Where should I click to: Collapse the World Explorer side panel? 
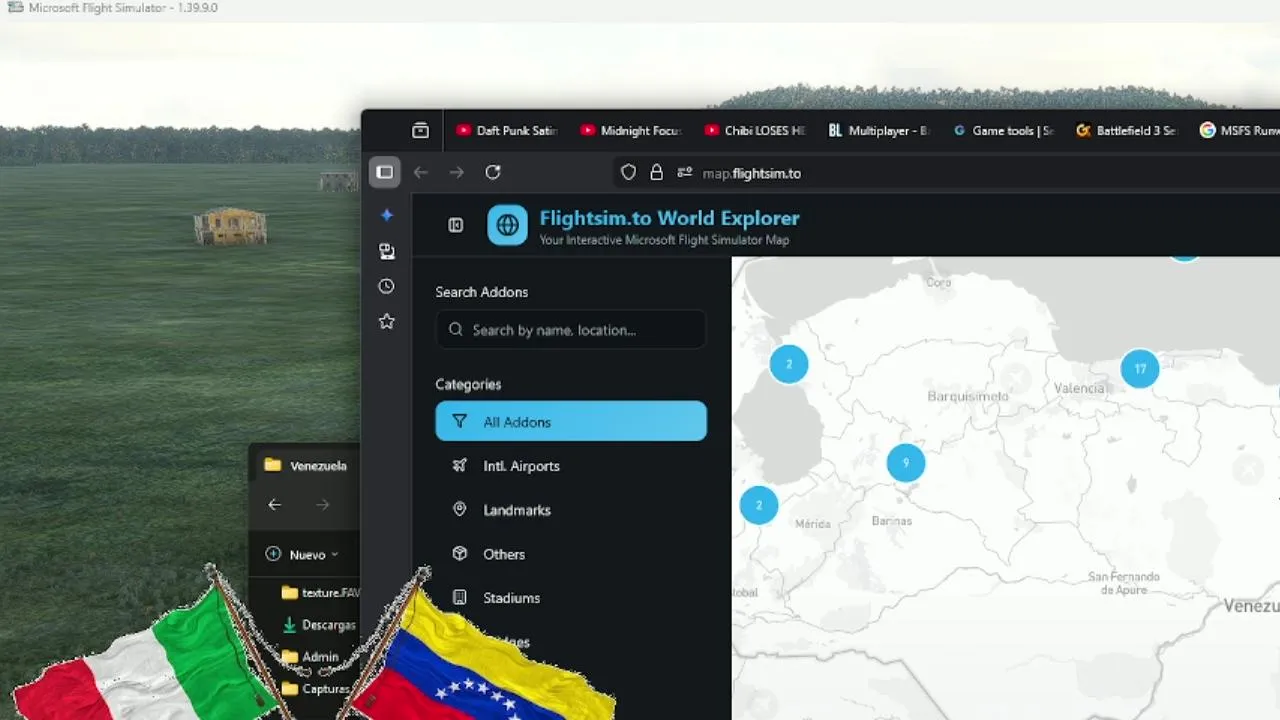click(x=455, y=225)
